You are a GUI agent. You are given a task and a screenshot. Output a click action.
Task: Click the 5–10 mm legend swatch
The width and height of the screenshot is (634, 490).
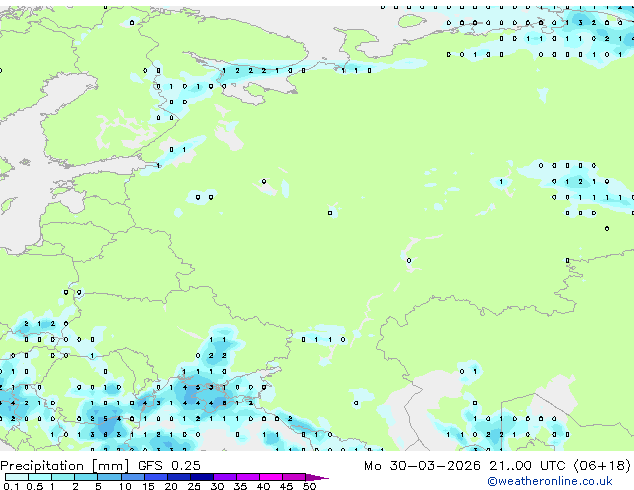tap(109, 477)
